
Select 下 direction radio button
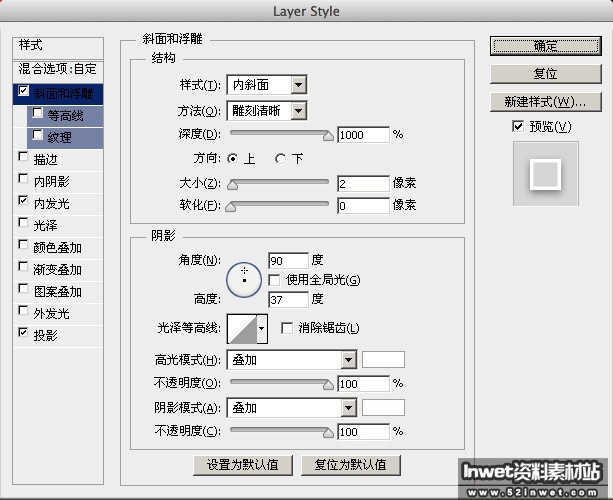coord(280,159)
